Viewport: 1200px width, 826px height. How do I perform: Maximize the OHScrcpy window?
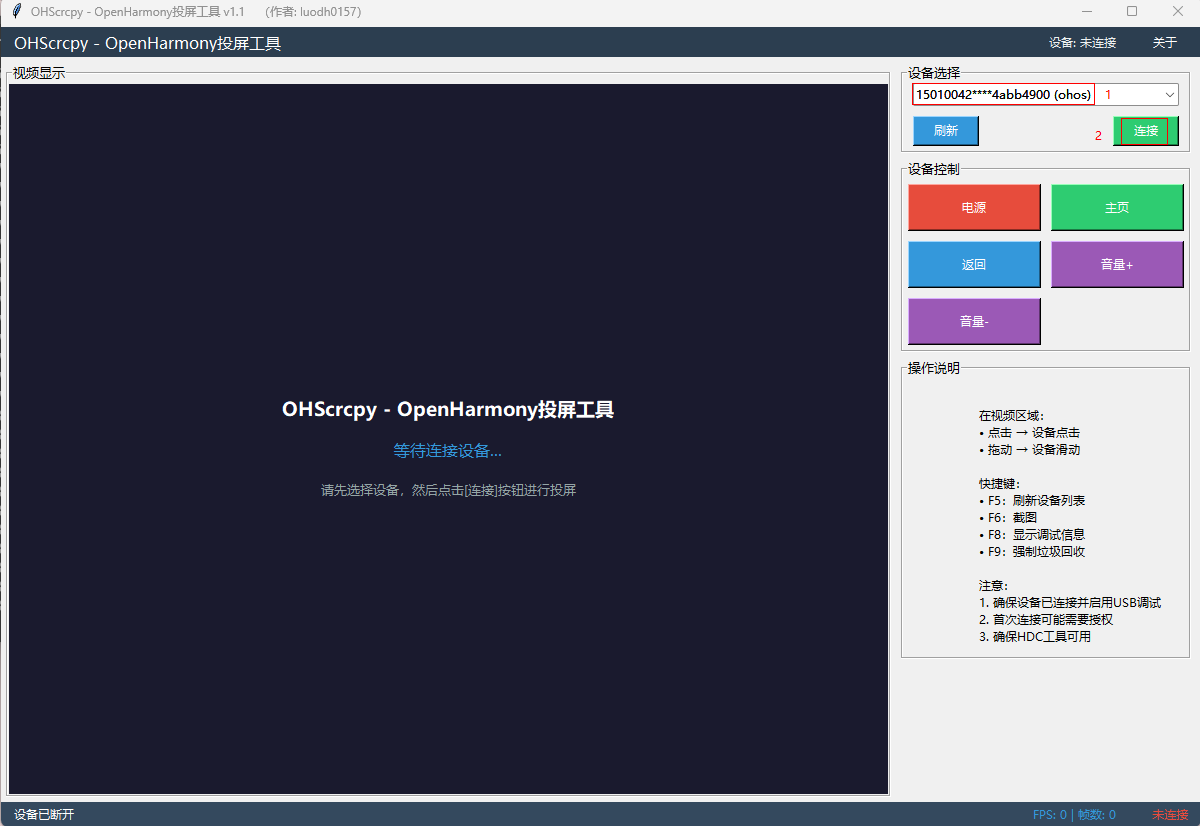click(1132, 12)
